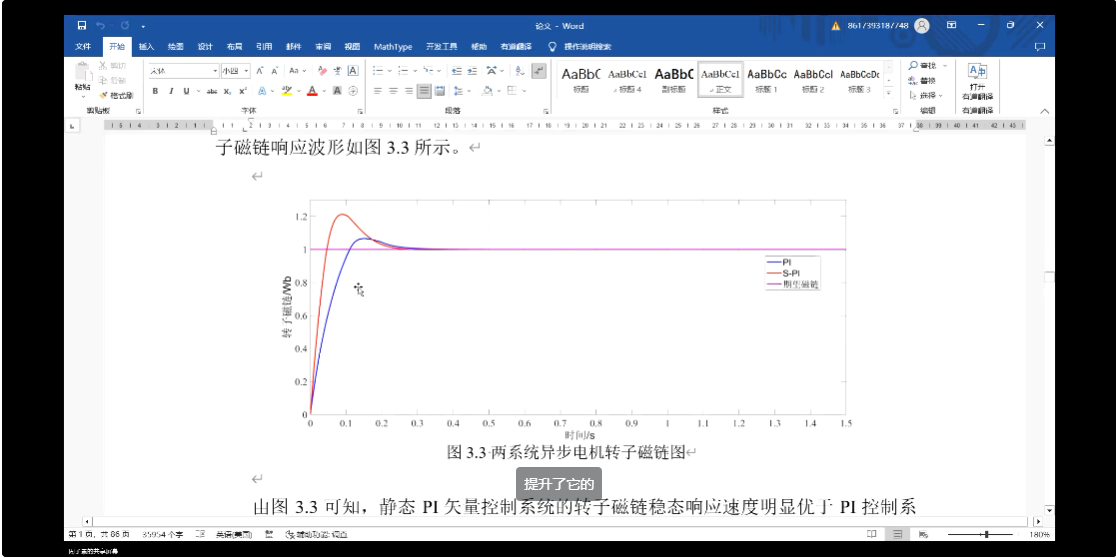Clear all formatting with the eraser icon
Image resolution: width=1116 pixels, height=558 pixels.
pos(322,71)
